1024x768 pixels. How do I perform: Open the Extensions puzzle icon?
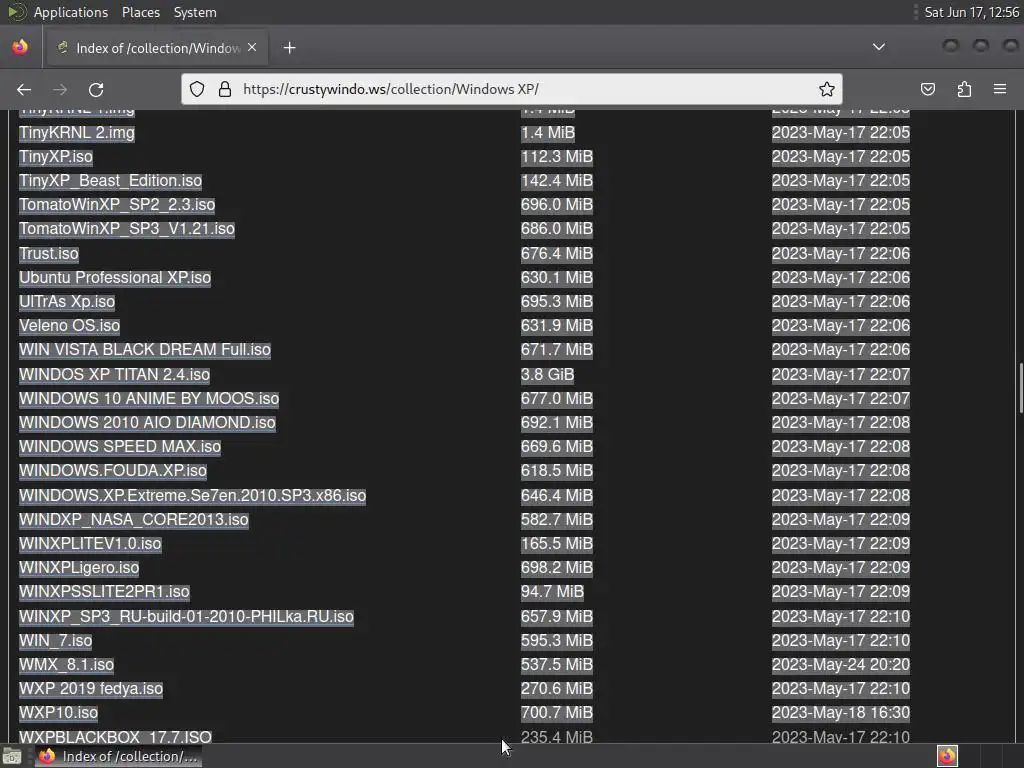(x=964, y=89)
